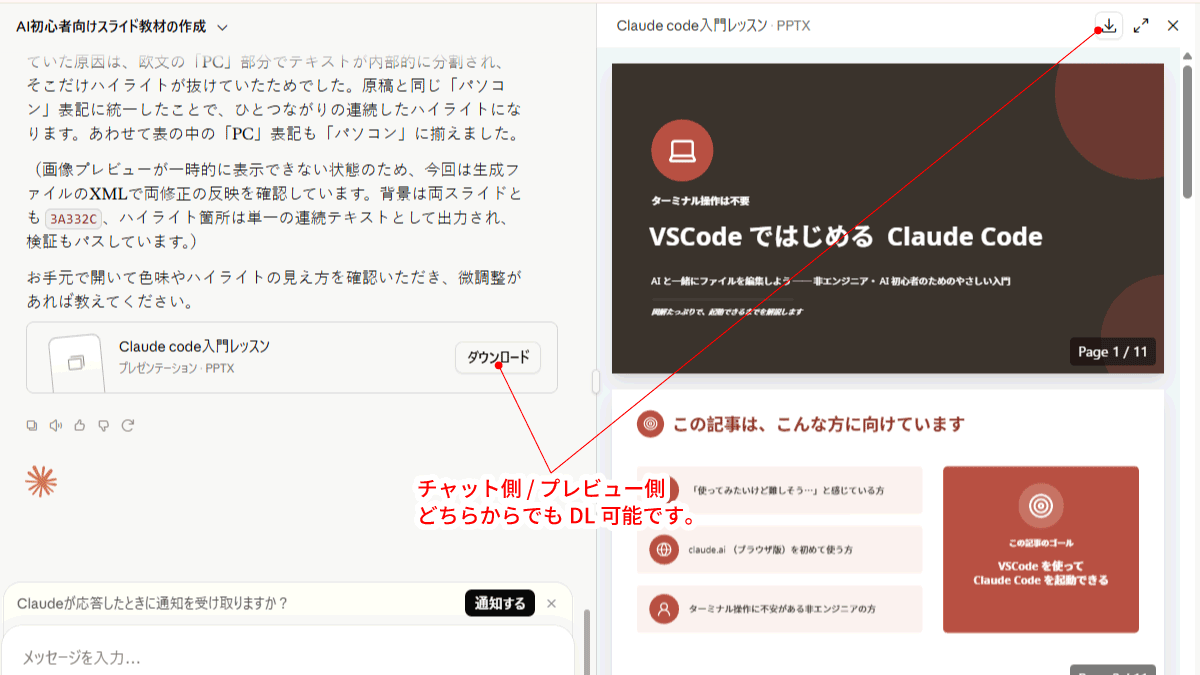Click the Claude code入門レッスン · PPTX preview title

(713, 26)
